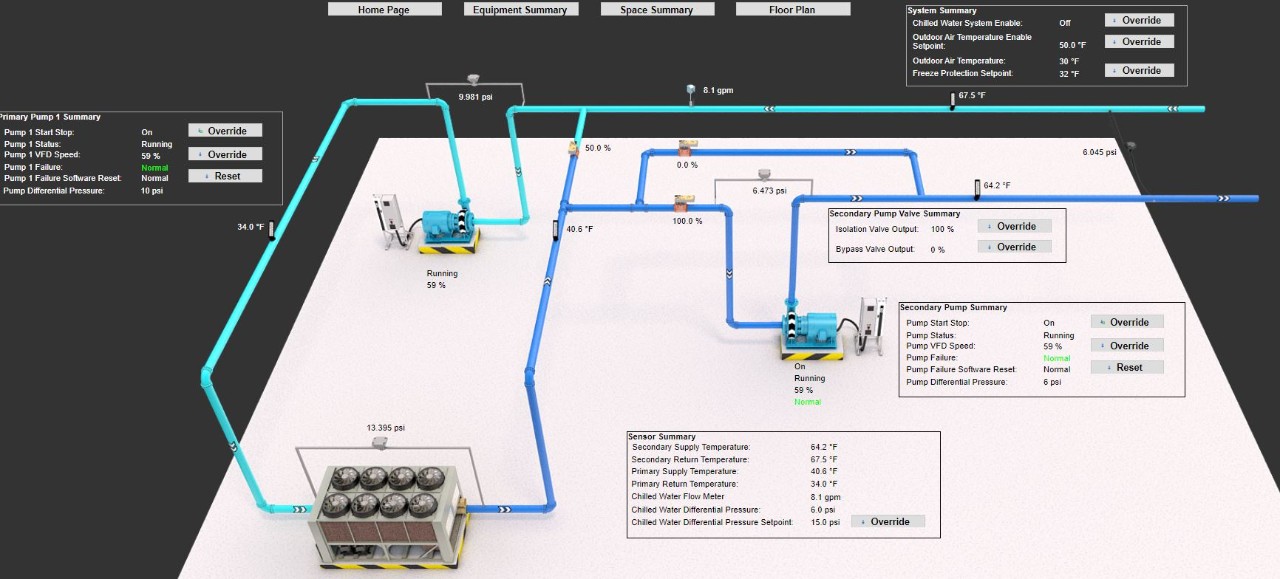The height and width of the screenshot is (579, 1280).
Task: Override the Chilled Water Differential Pressure Setpoint
Action: click(888, 521)
